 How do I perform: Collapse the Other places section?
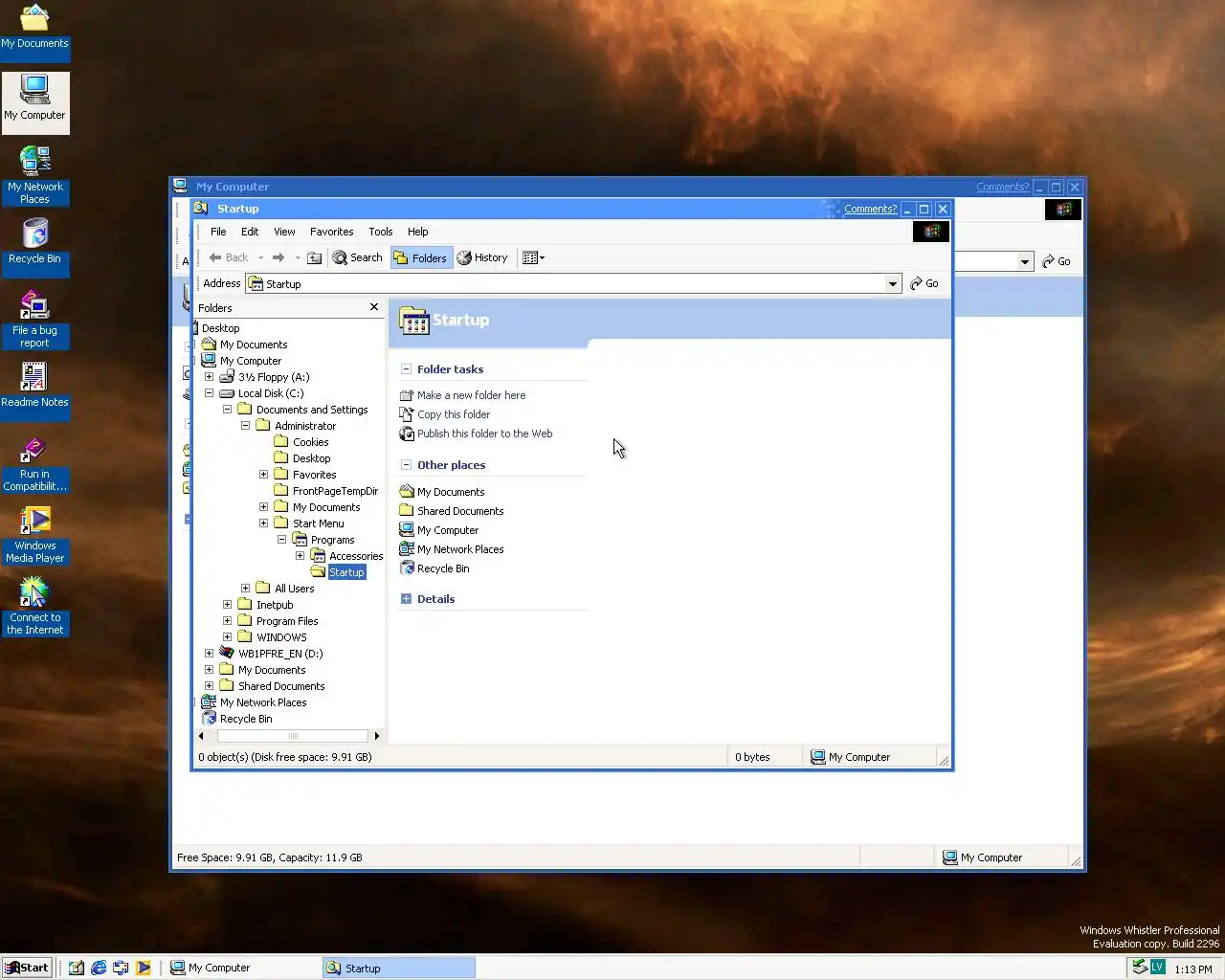pyautogui.click(x=406, y=464)
